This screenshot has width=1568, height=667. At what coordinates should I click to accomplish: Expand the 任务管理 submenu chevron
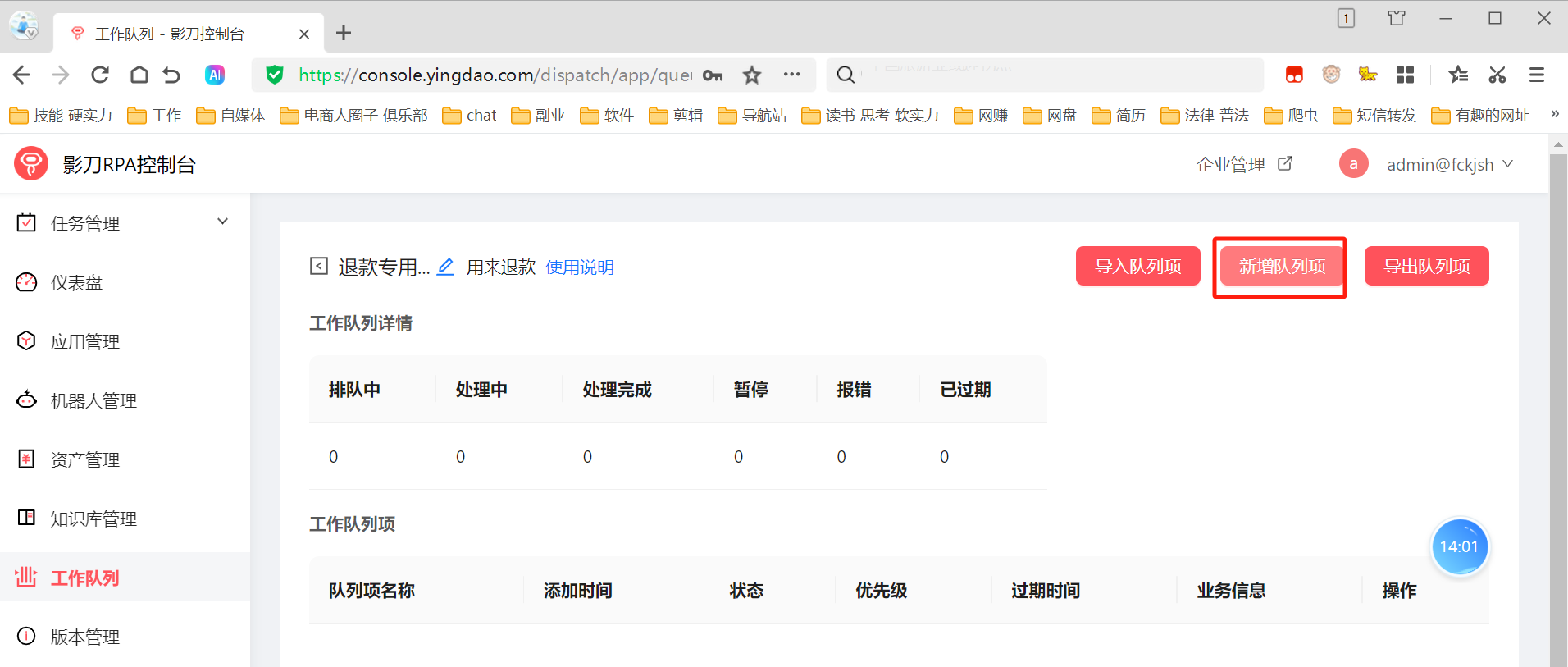tap(222, 222)
